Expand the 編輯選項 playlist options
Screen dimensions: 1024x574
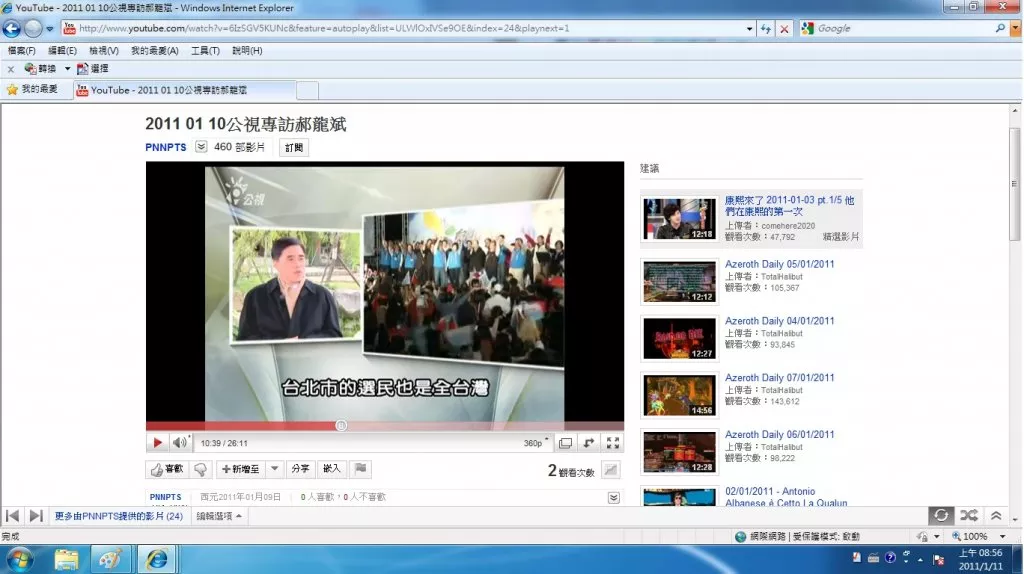[219, 516]
